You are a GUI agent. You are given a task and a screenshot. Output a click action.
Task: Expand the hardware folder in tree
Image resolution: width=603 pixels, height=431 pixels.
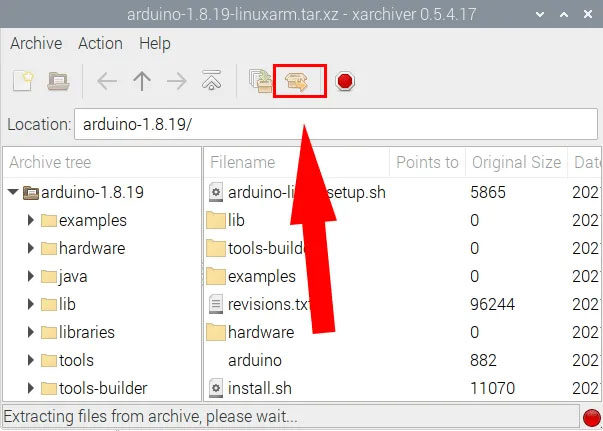point(31,248)
